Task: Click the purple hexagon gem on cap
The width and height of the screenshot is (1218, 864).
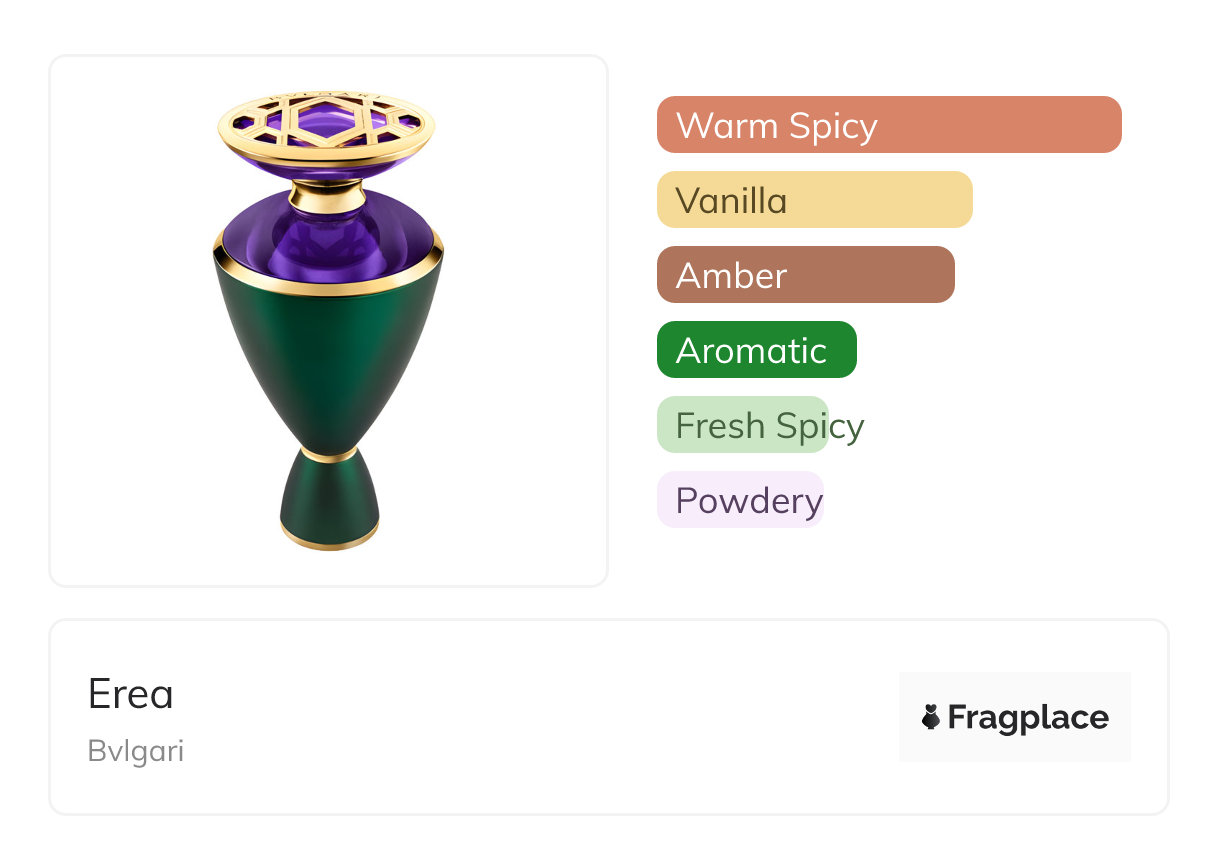Action: pos(327,119)
